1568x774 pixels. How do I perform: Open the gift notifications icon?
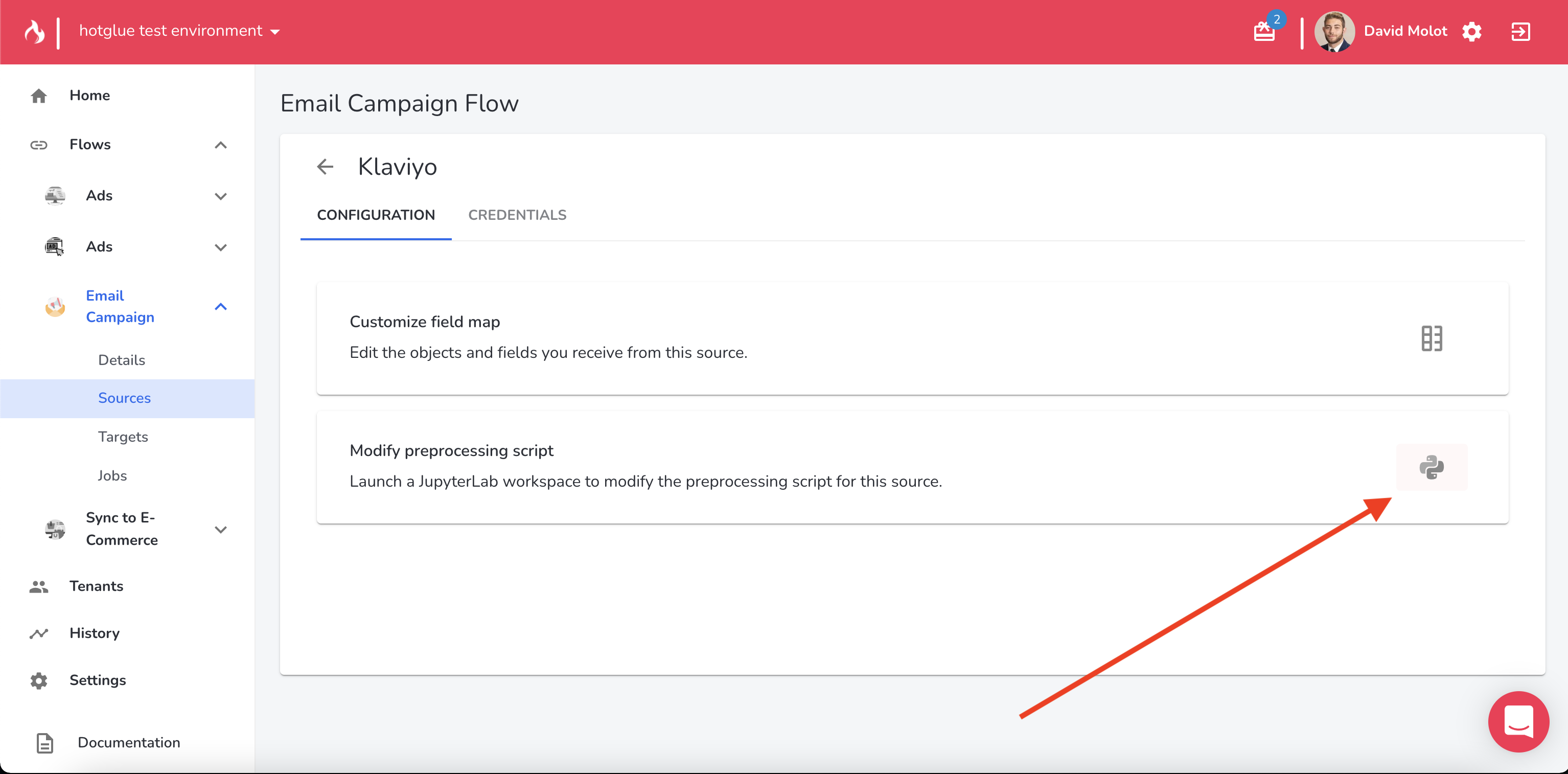pyautogui.click(x=1264, y=31)
